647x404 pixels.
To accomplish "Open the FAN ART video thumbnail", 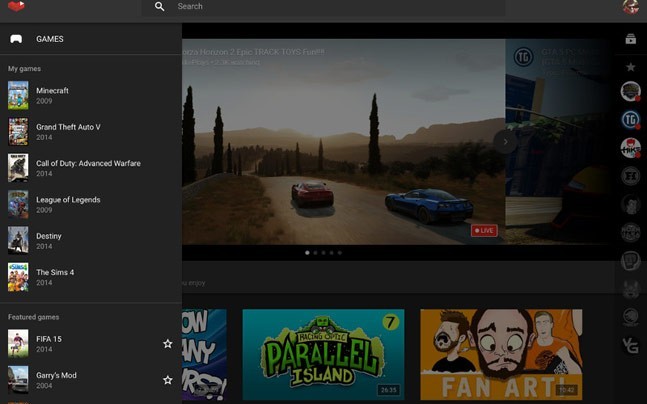I will click(501, 354).
